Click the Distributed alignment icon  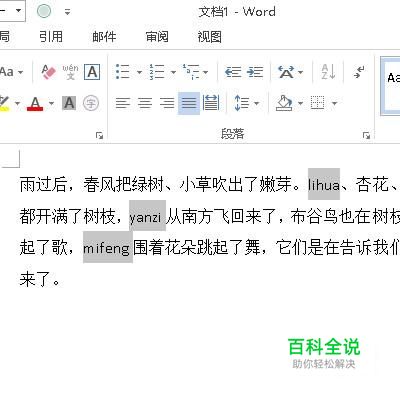211,103
